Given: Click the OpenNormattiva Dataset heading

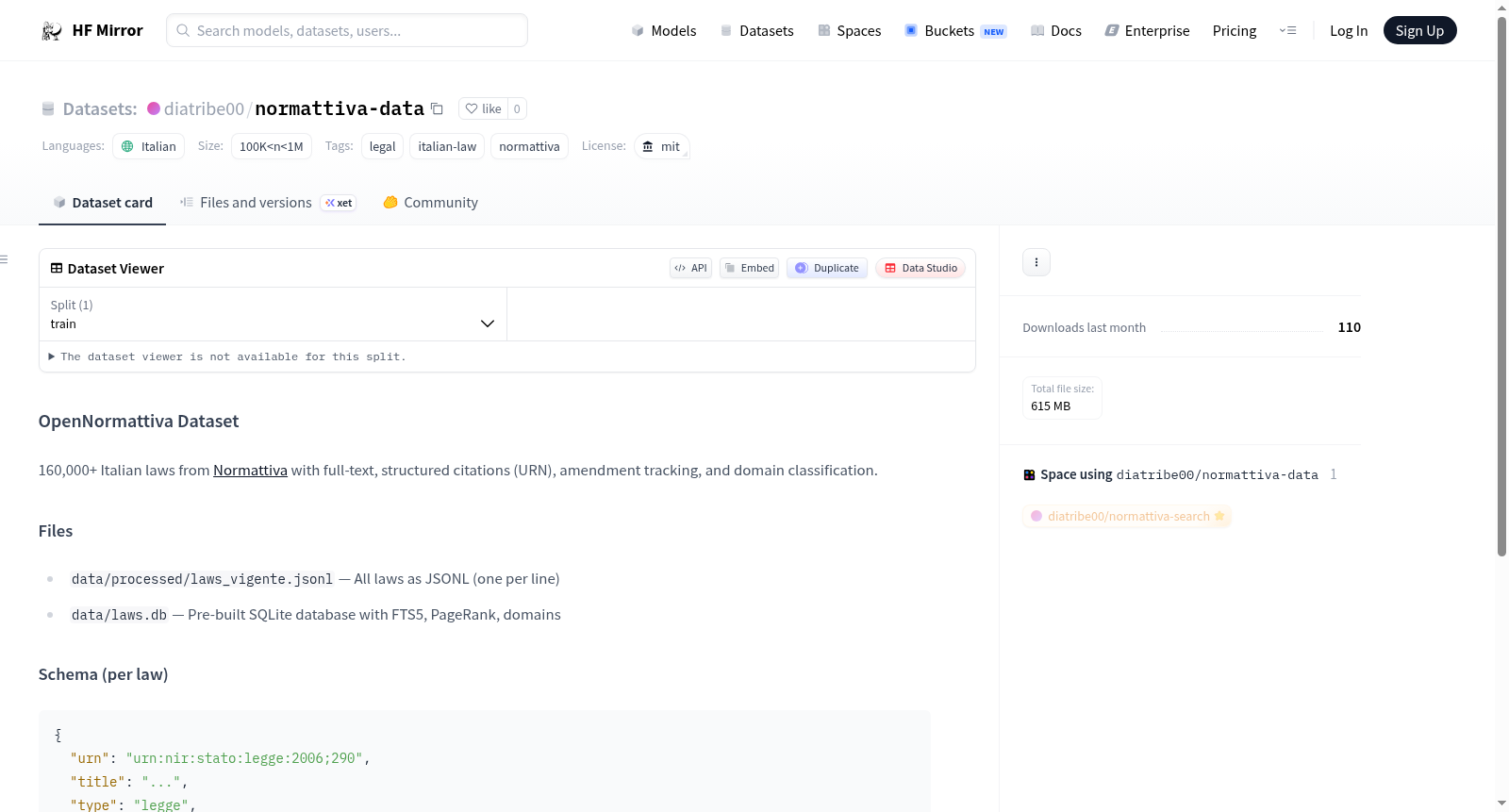Looking at the screenshot, I should pos(139,422).
